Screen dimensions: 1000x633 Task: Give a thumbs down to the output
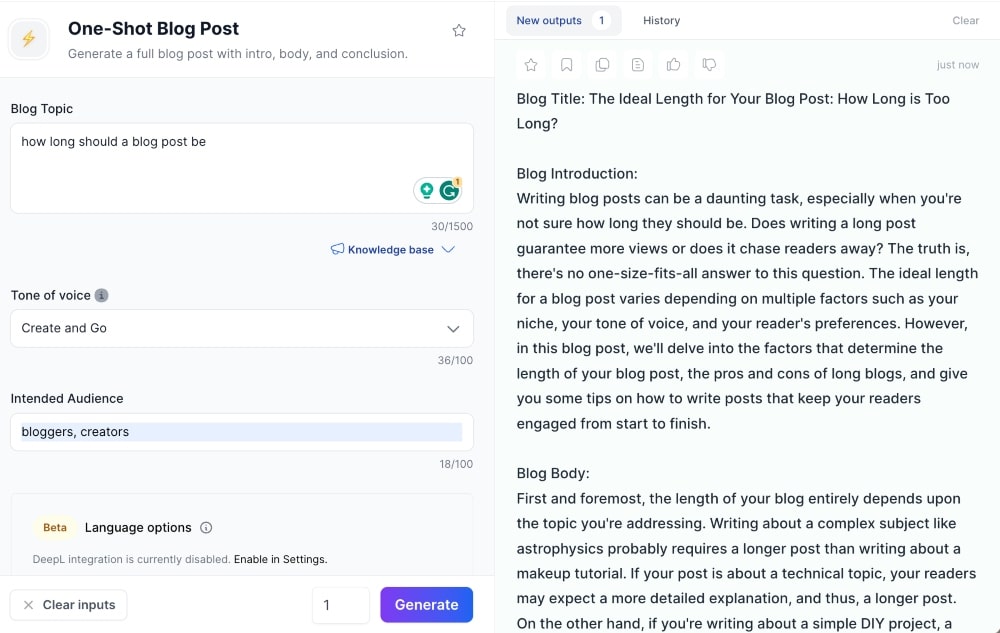[x=709, y=64]
